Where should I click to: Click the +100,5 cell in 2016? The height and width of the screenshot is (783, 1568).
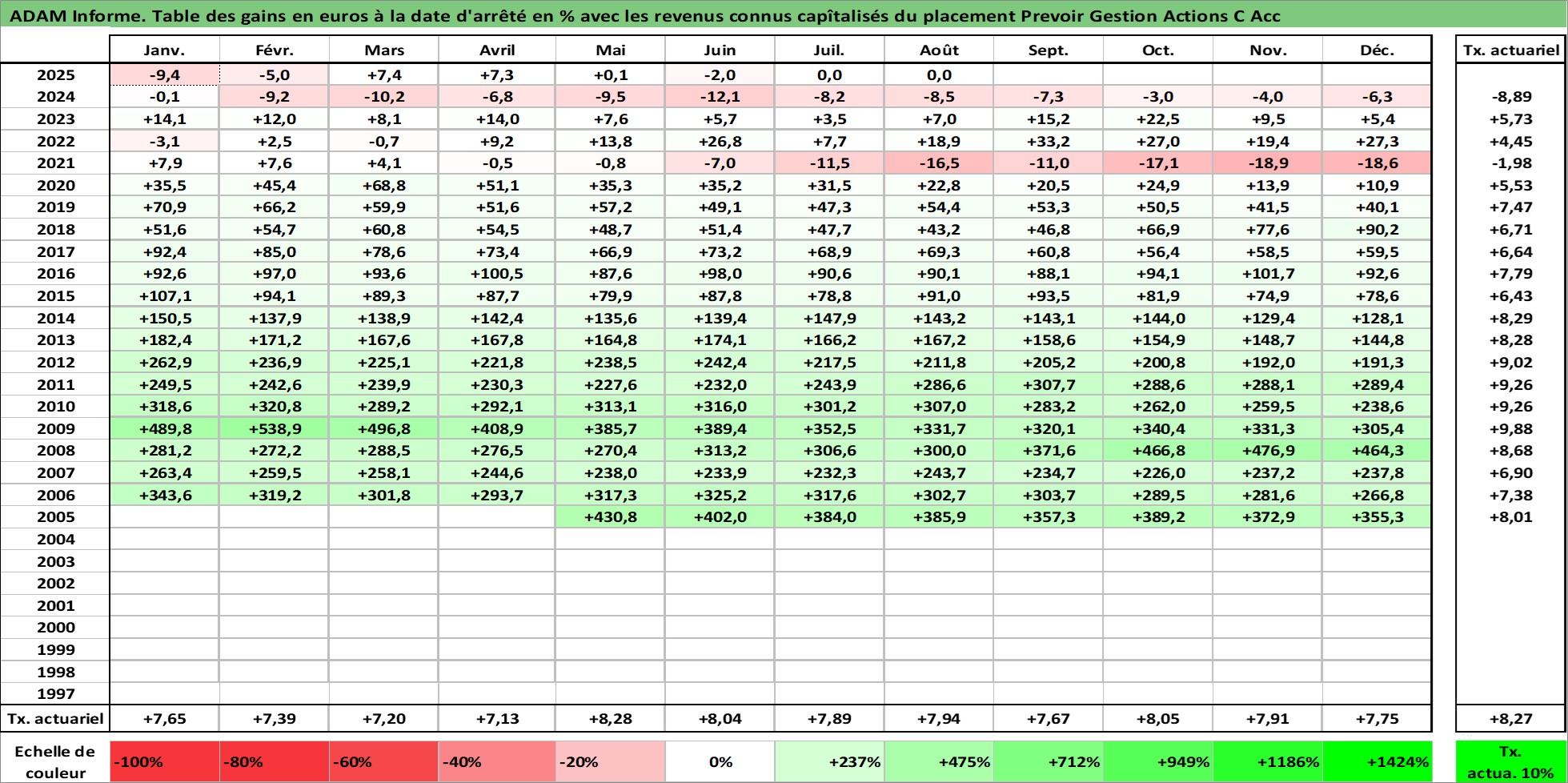497,274
